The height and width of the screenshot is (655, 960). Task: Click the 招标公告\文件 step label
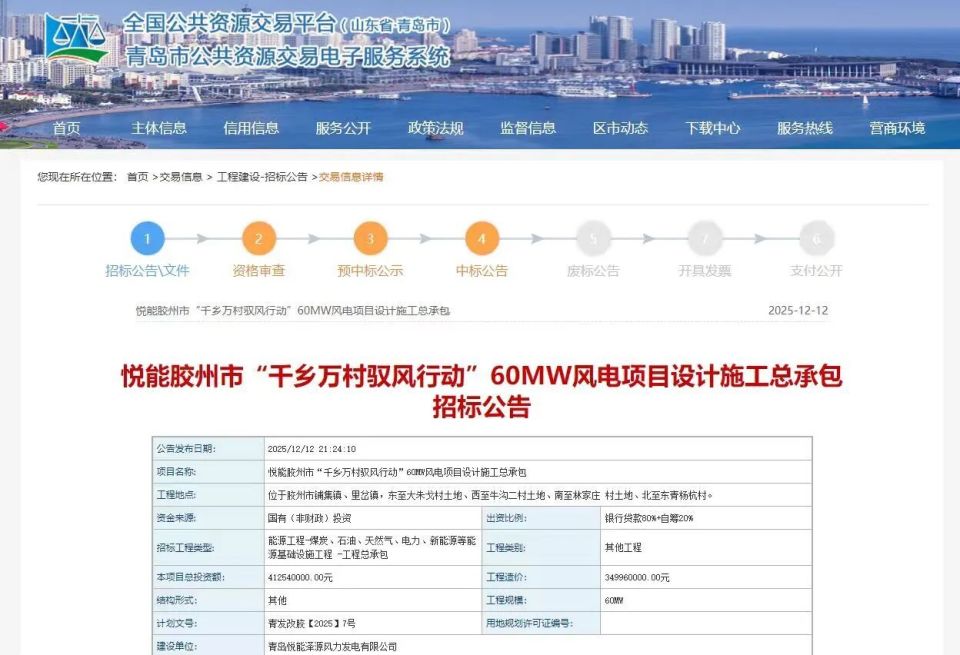point(148,271)
